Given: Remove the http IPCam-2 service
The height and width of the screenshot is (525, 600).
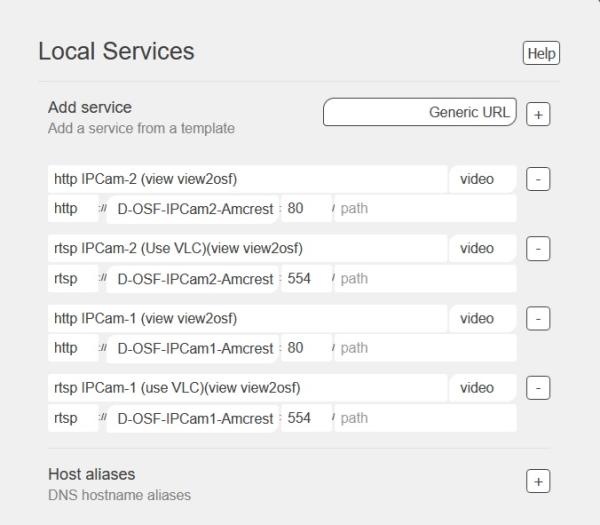Looking at the screenshot, I should tap(537, 180).
